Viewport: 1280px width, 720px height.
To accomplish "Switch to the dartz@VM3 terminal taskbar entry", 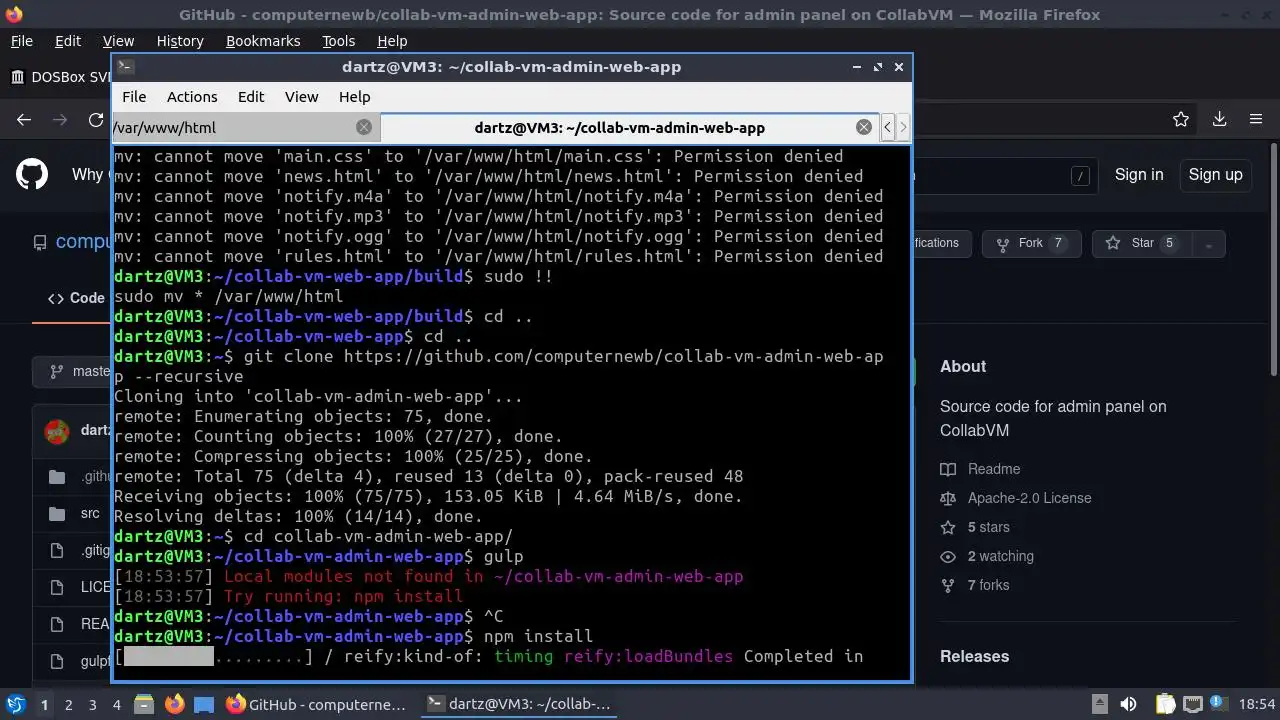I will [x=520, y=704].
